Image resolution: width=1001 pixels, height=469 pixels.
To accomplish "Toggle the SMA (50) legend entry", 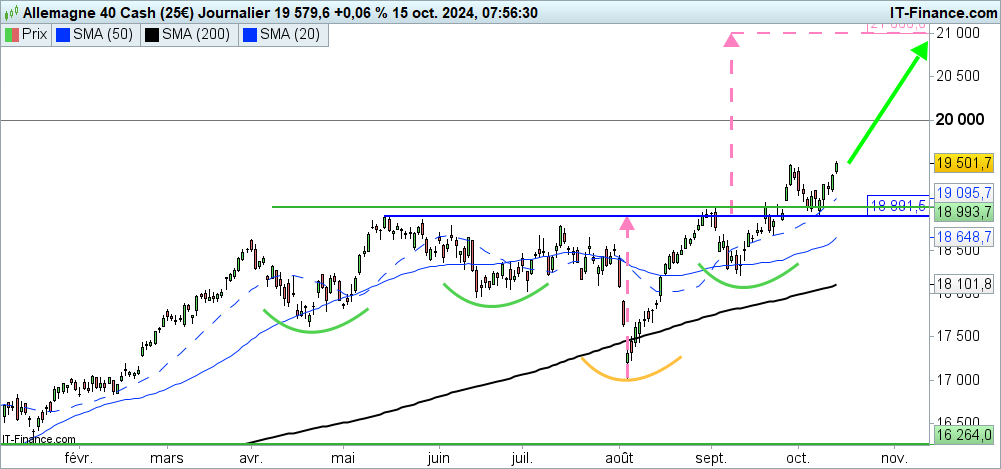I will click(x=93, y=34).
